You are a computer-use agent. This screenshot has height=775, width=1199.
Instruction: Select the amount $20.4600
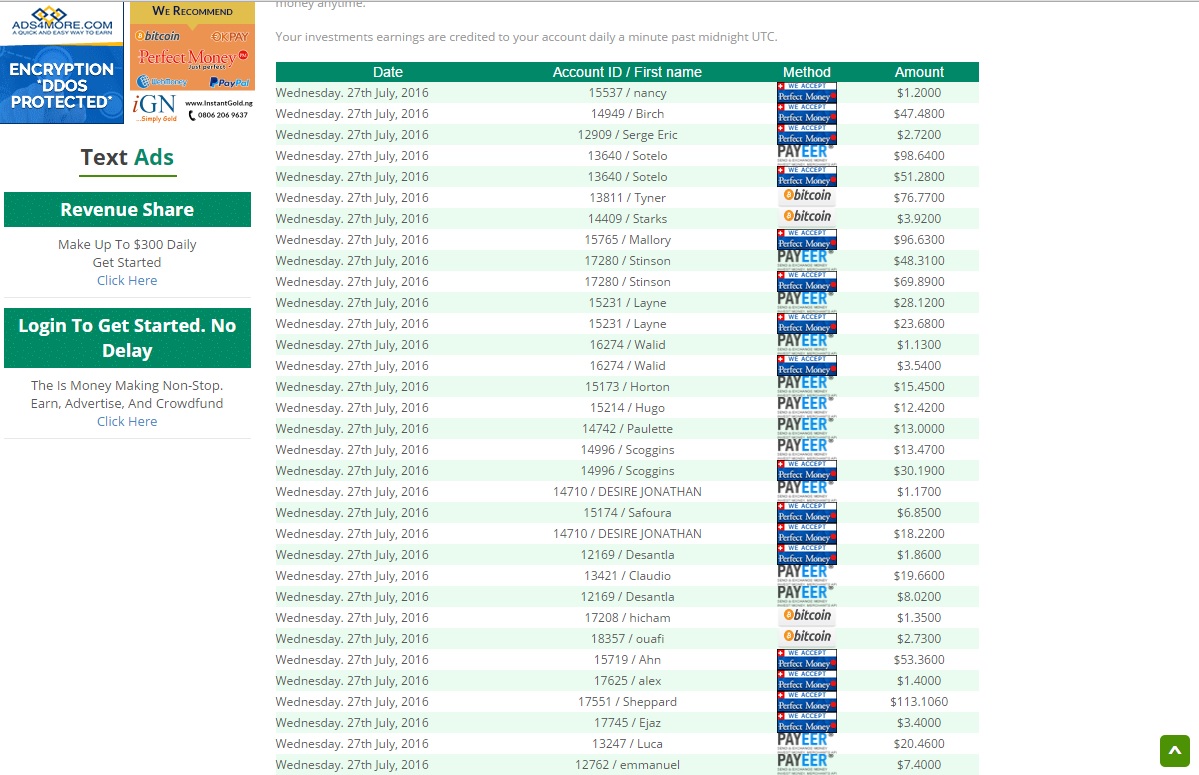(919, 744)
